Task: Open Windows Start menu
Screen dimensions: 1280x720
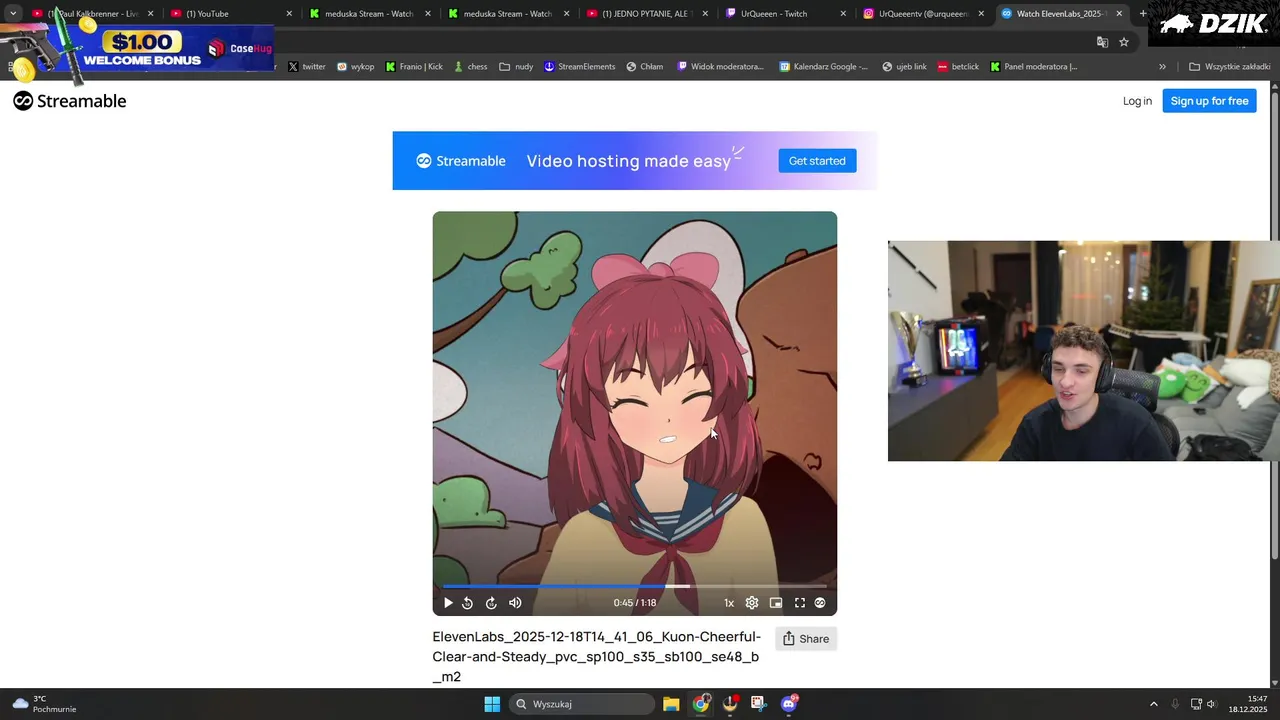Action: coord(492,704)
